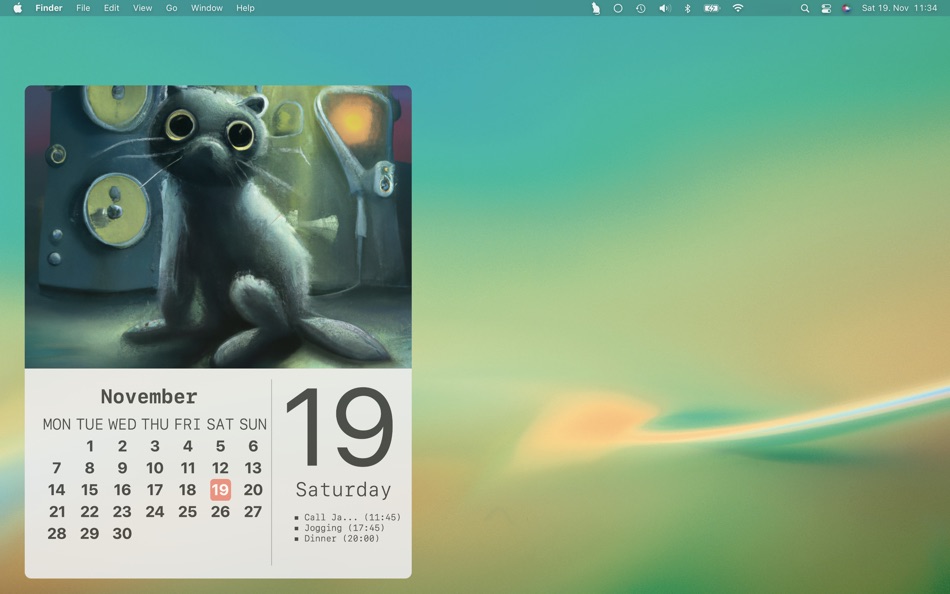Open the volume control icon
Screen dimensions: 950x594
[665, 8]
